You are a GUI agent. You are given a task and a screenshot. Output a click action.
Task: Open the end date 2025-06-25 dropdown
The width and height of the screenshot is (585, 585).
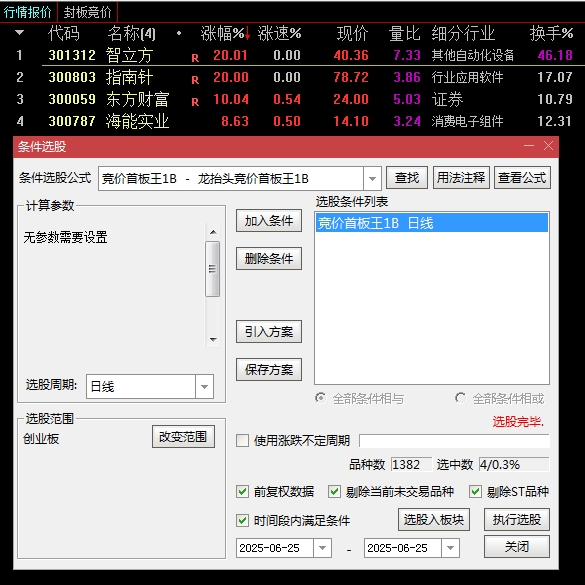[x=451, y=548]
